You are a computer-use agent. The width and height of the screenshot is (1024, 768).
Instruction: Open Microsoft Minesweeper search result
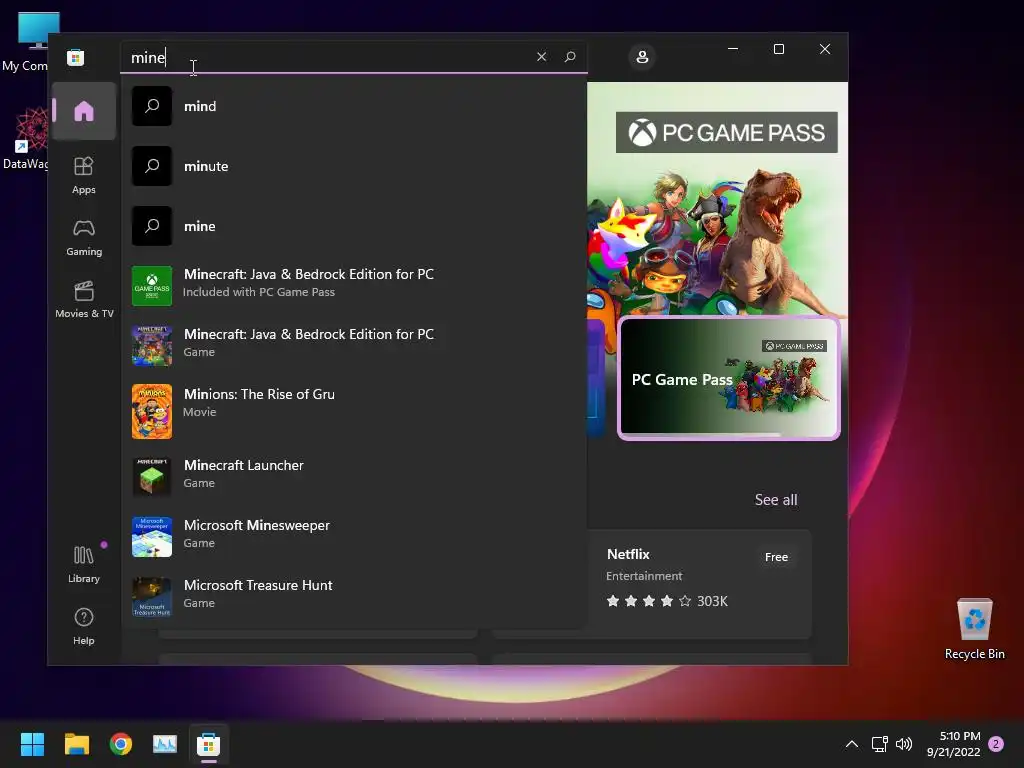pyautogui.click(x=354, y=536)
